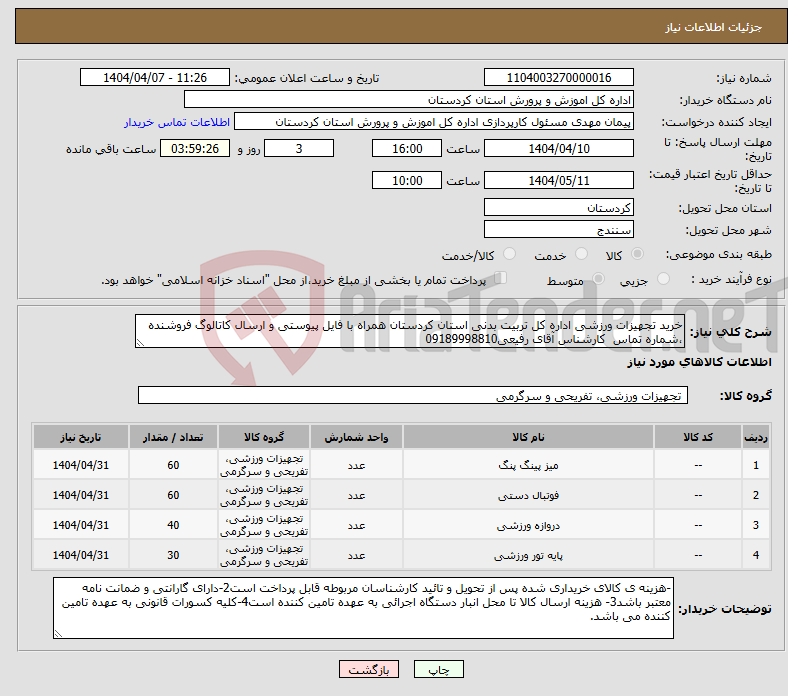Select the کالا radio button

[637, 254]
